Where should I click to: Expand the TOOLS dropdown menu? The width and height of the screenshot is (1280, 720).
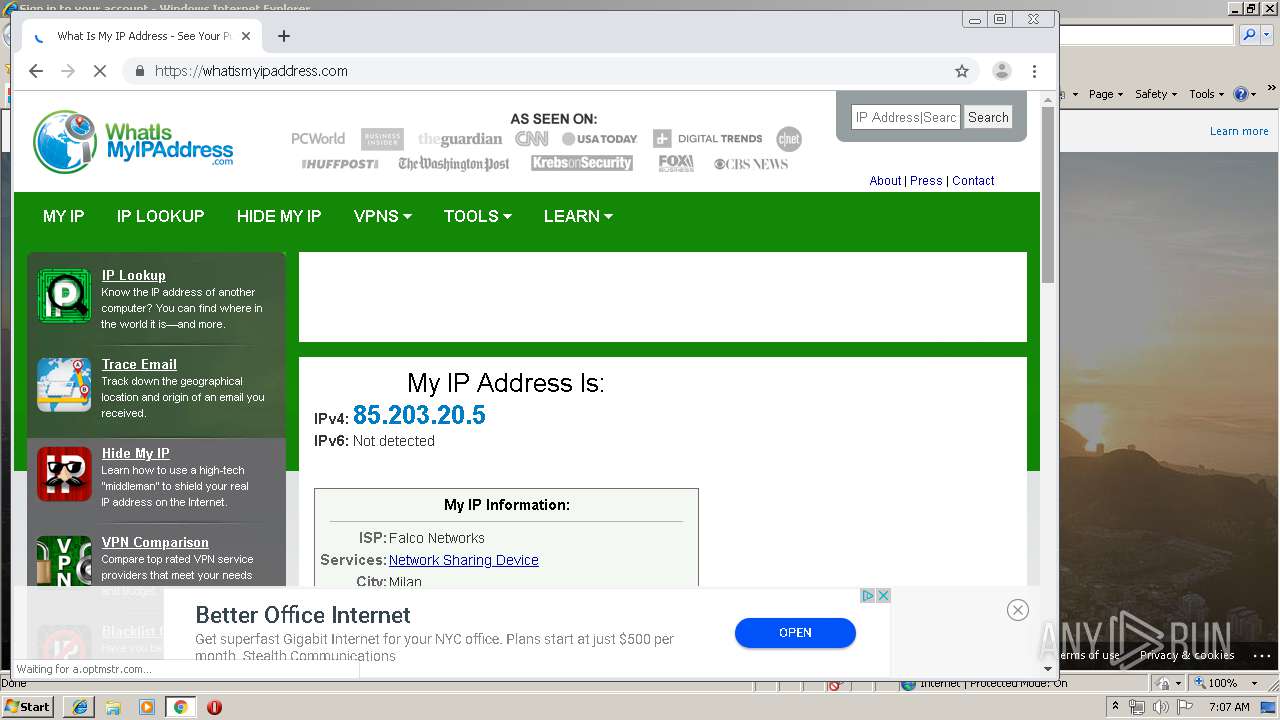point(478,216)
